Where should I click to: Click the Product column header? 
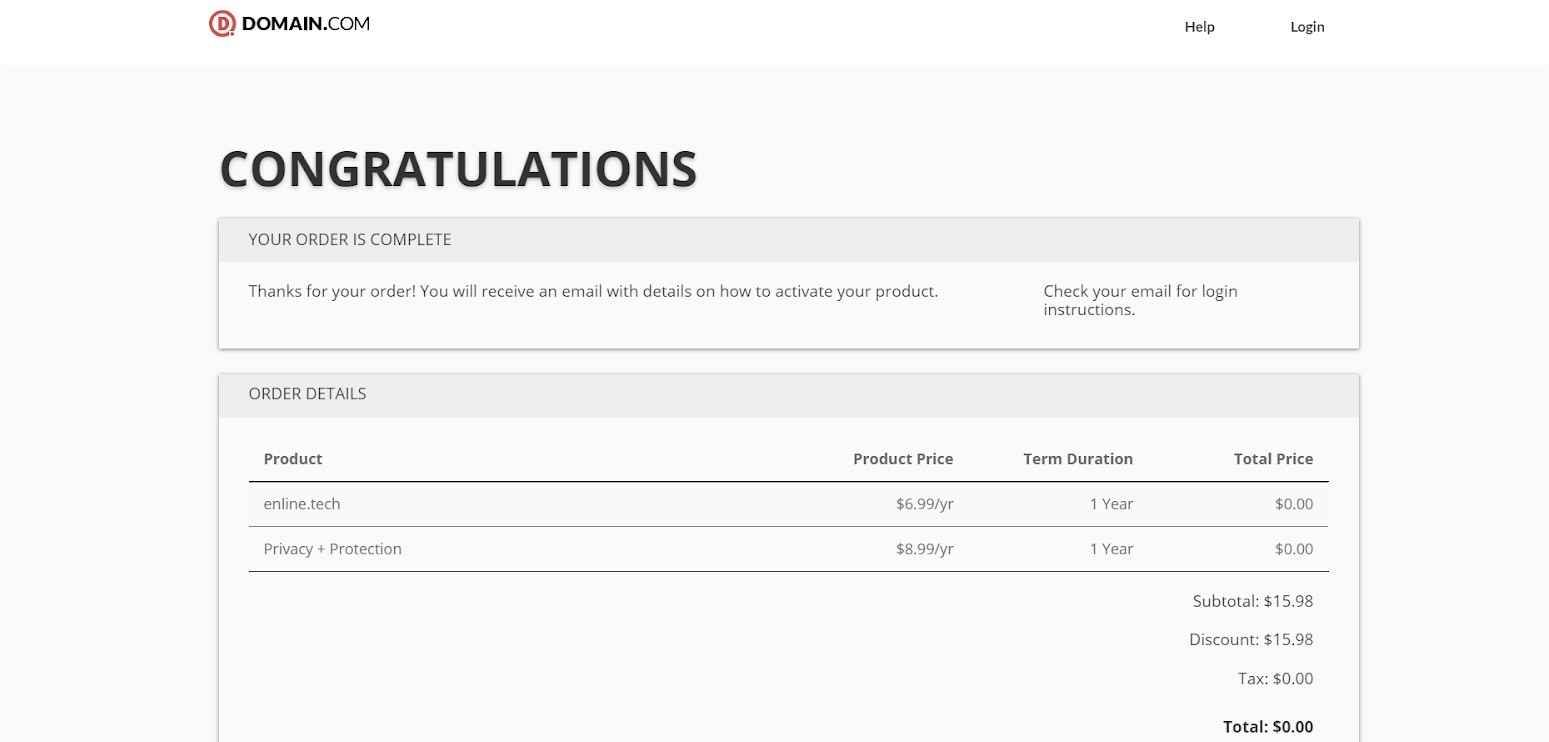point(293,459)
